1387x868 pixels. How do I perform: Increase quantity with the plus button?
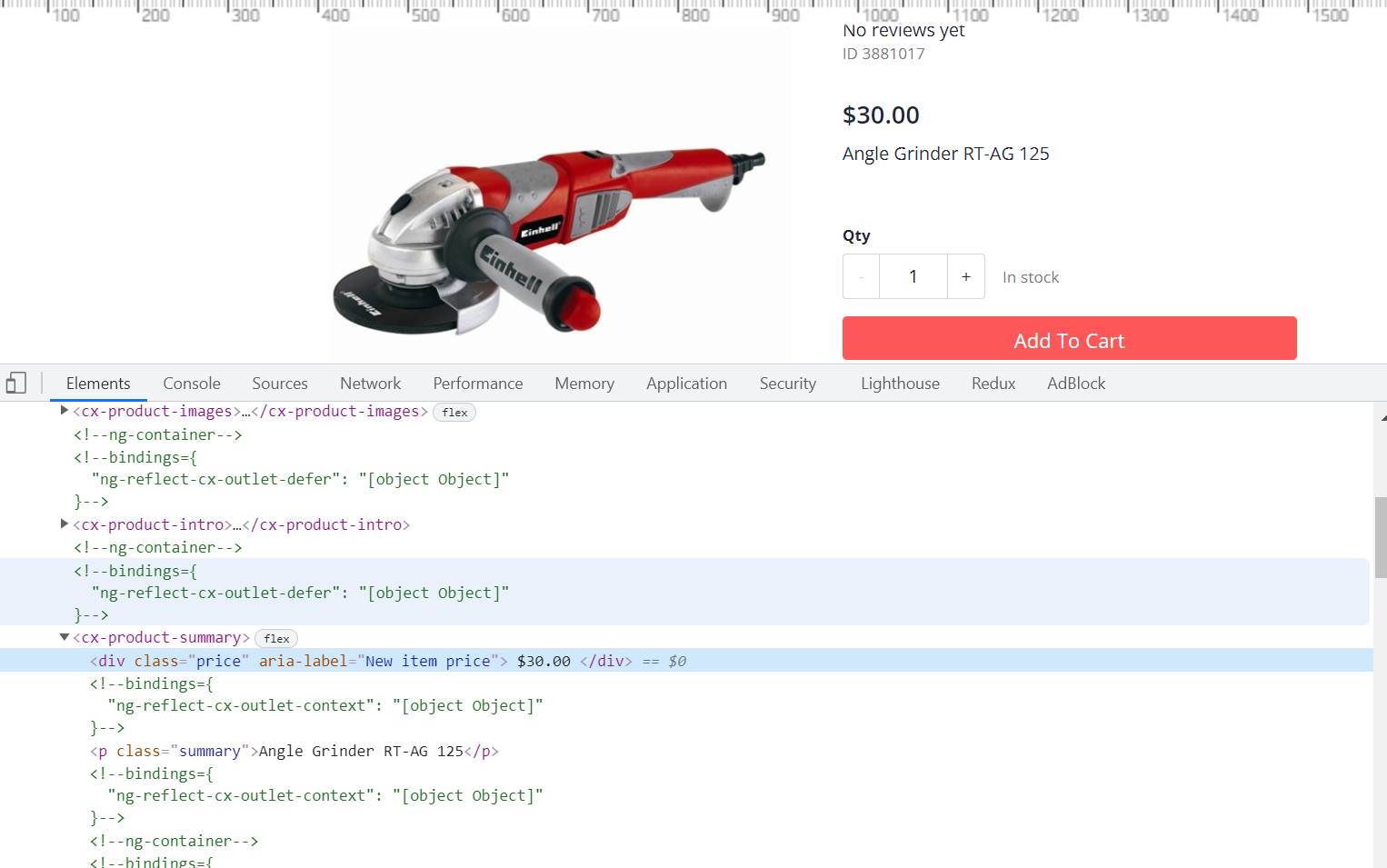(x=966, y=276)
